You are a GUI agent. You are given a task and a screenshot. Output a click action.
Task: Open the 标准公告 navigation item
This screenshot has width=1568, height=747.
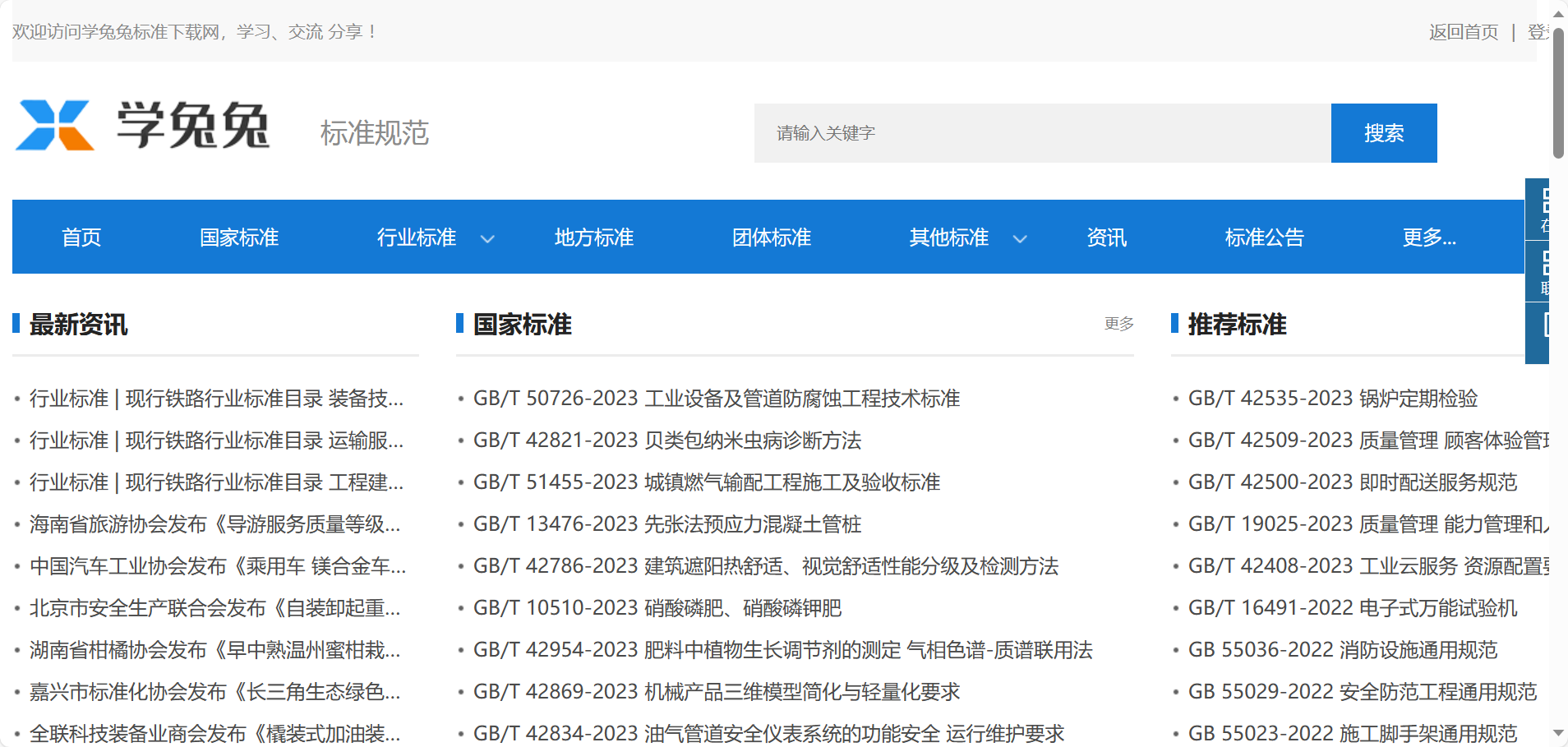coord(1264,237)
